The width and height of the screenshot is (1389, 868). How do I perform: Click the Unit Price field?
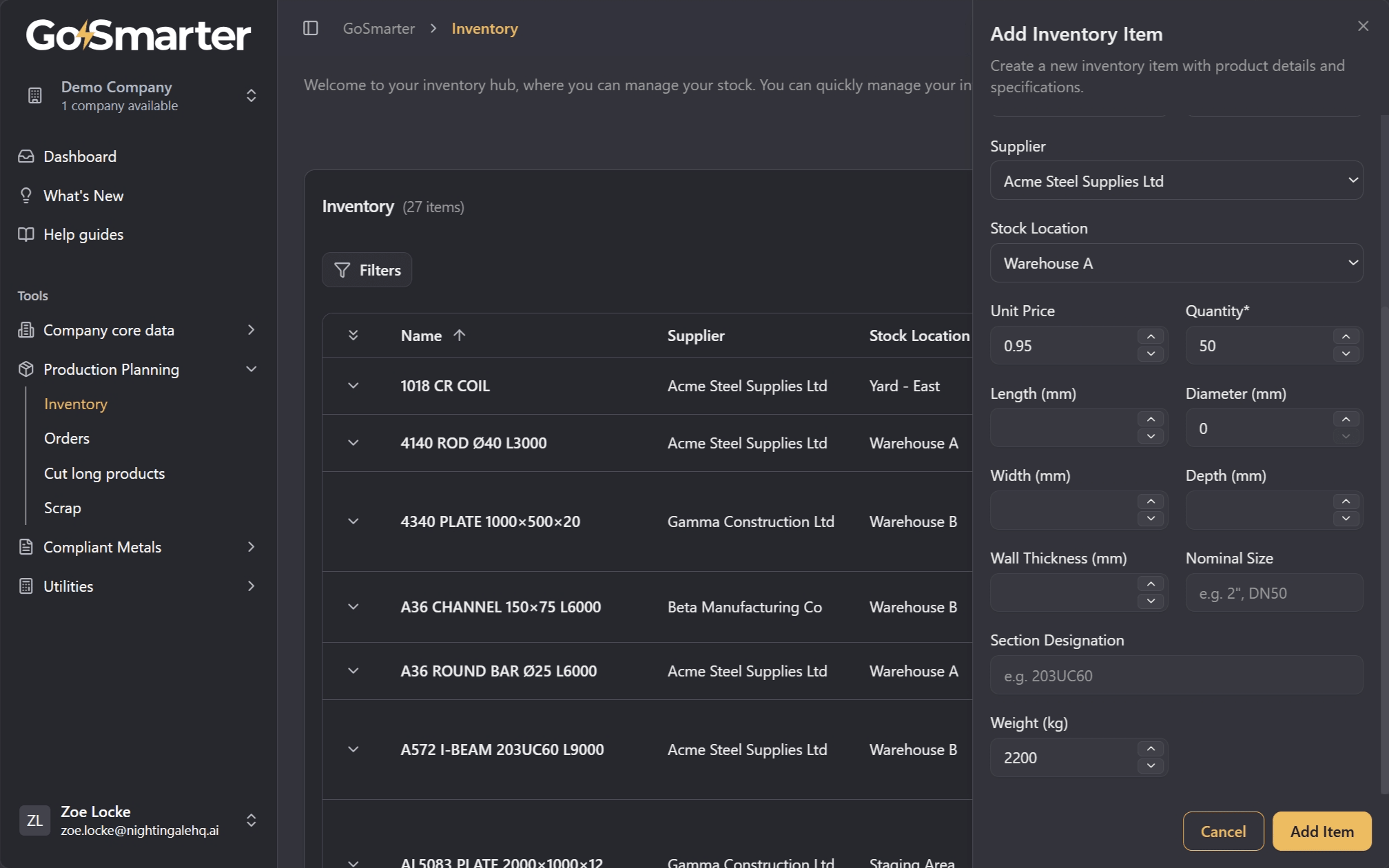(1064, 345)
